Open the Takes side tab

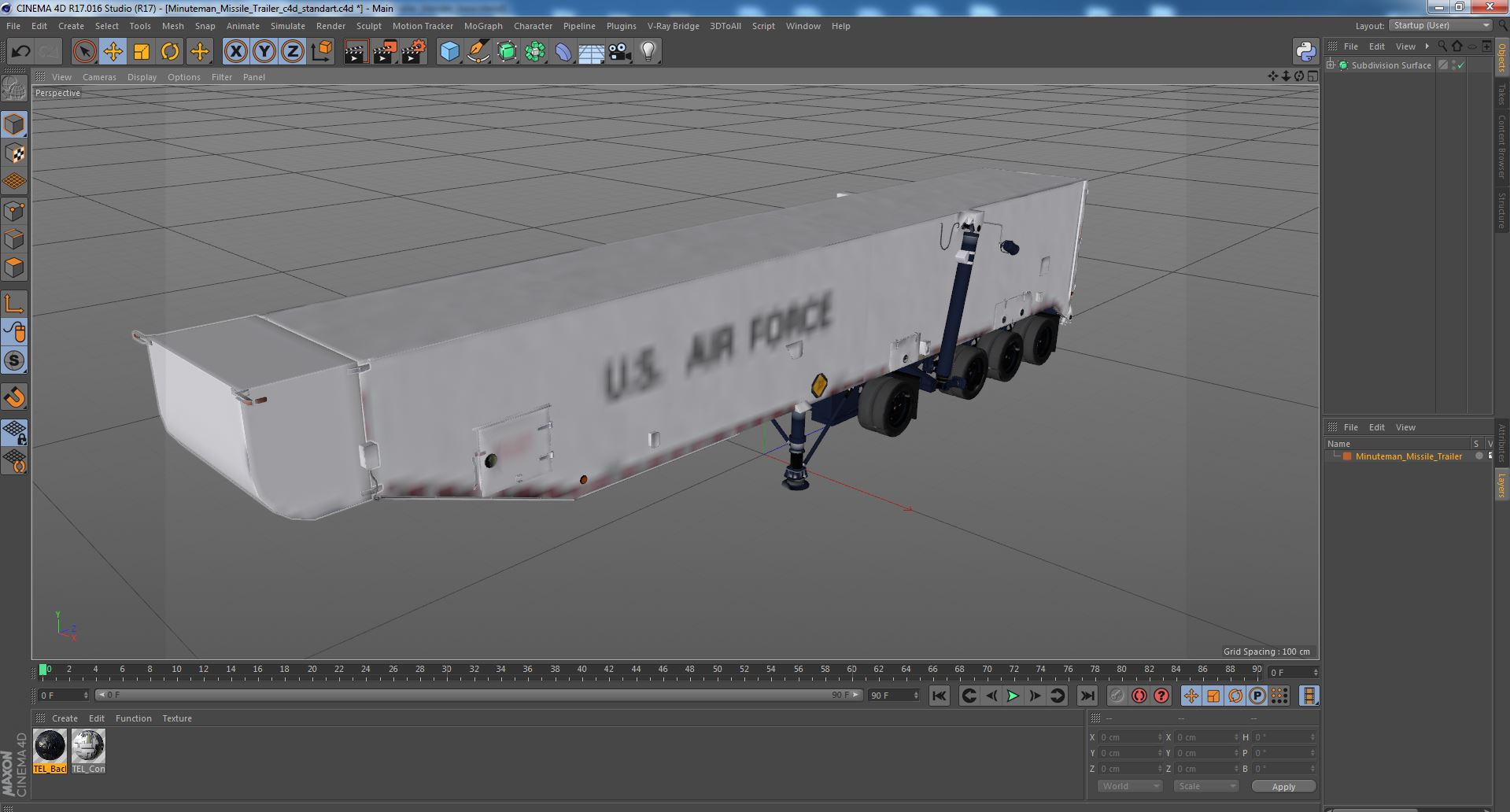point(1501,94)
